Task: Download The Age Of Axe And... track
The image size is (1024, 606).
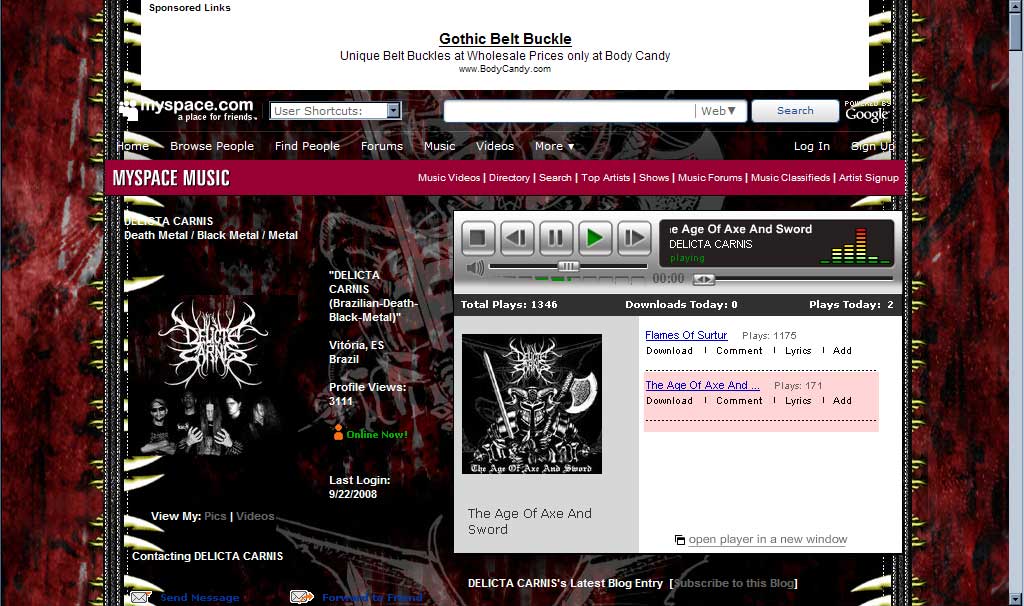Action: click(669, 401)
